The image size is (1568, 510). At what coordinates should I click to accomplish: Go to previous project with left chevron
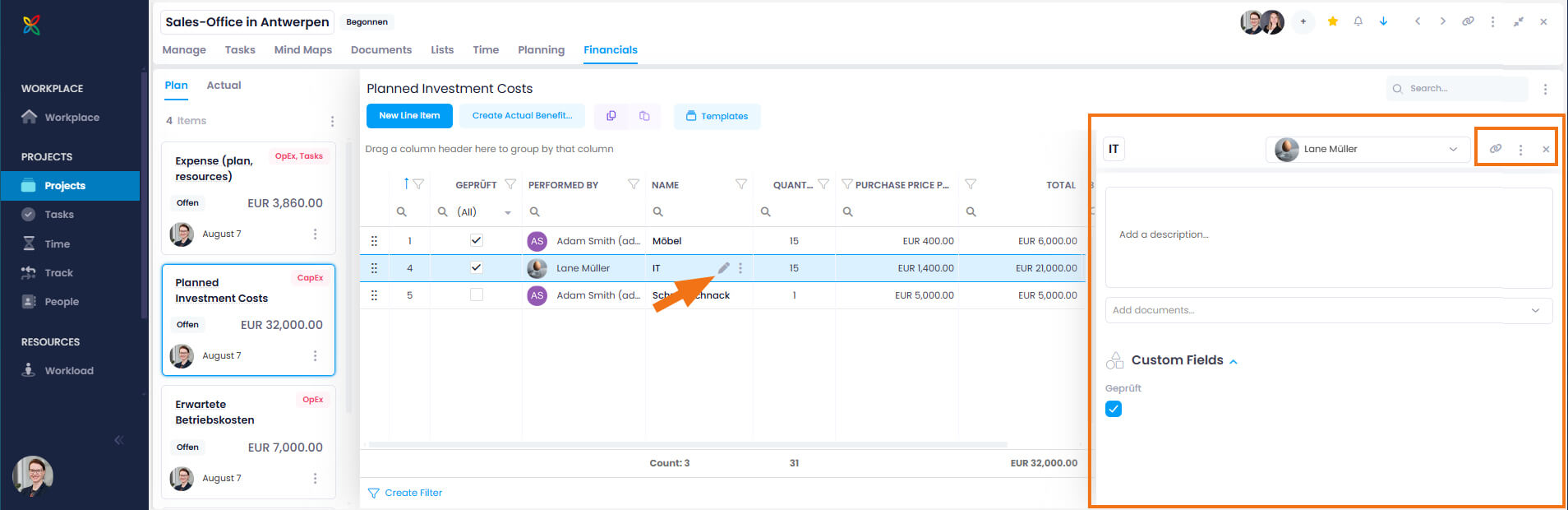1418,21
